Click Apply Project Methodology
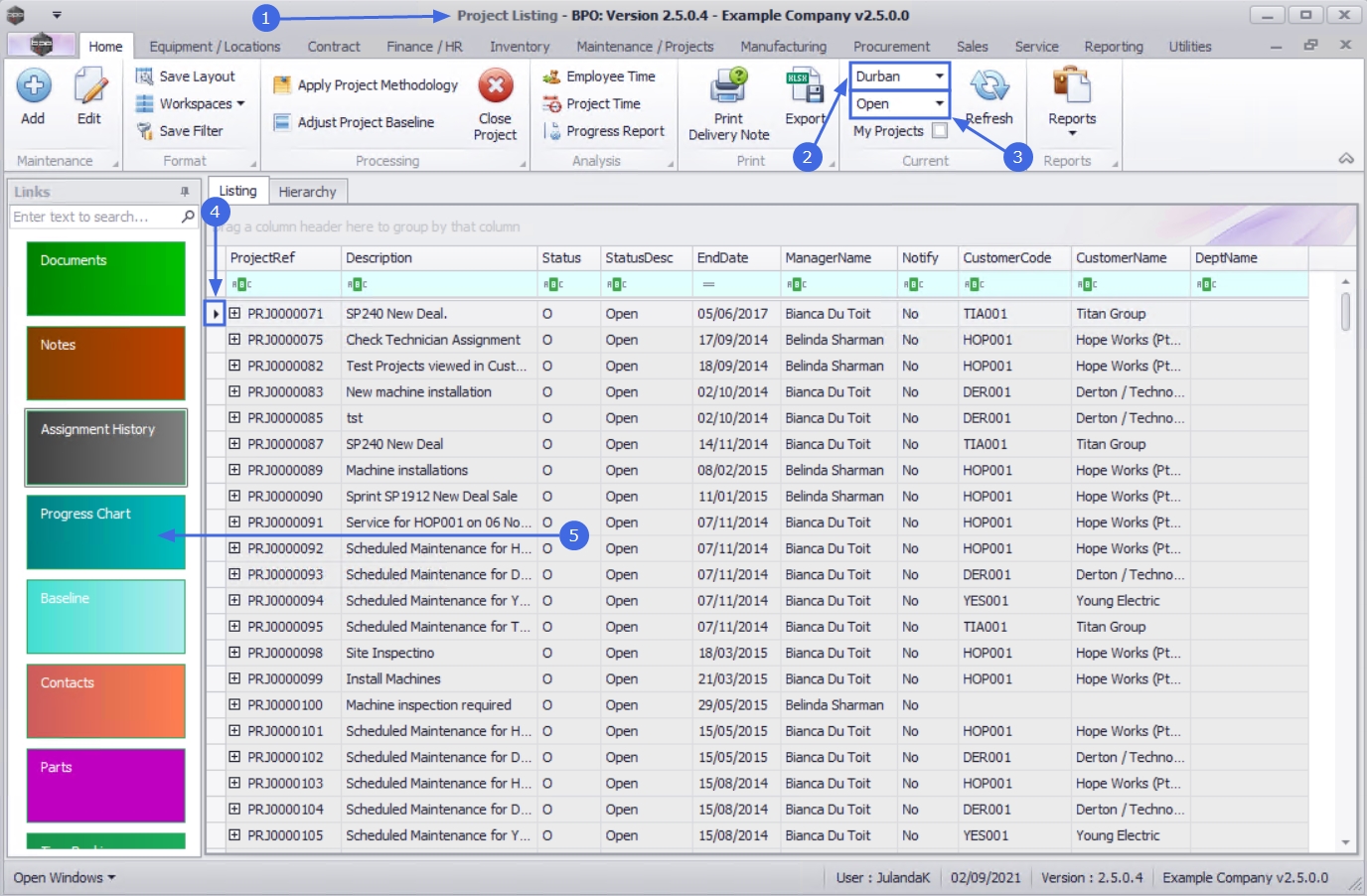Viewport: 1367px width, 896px height. [377, 85]
